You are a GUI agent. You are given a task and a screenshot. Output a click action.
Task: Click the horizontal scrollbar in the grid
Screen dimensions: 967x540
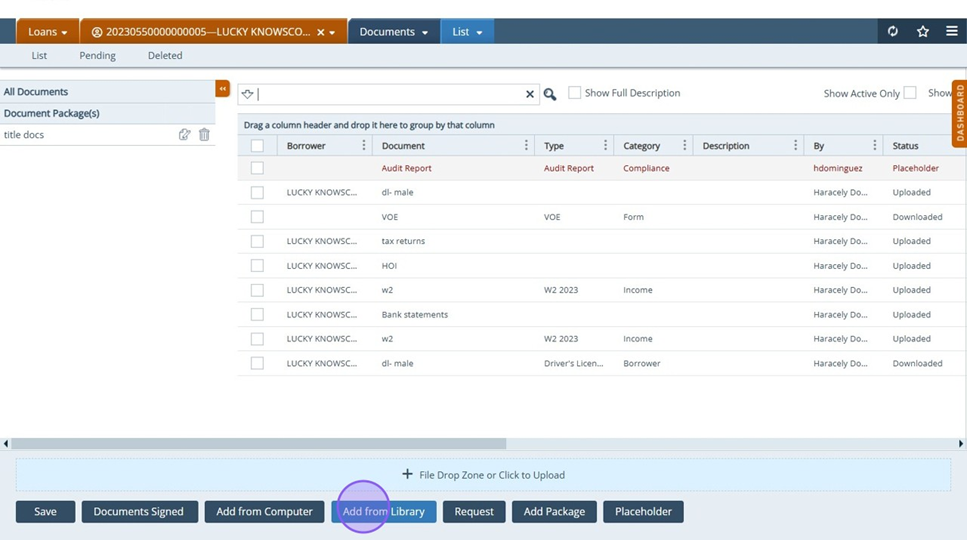pos(258,444)
